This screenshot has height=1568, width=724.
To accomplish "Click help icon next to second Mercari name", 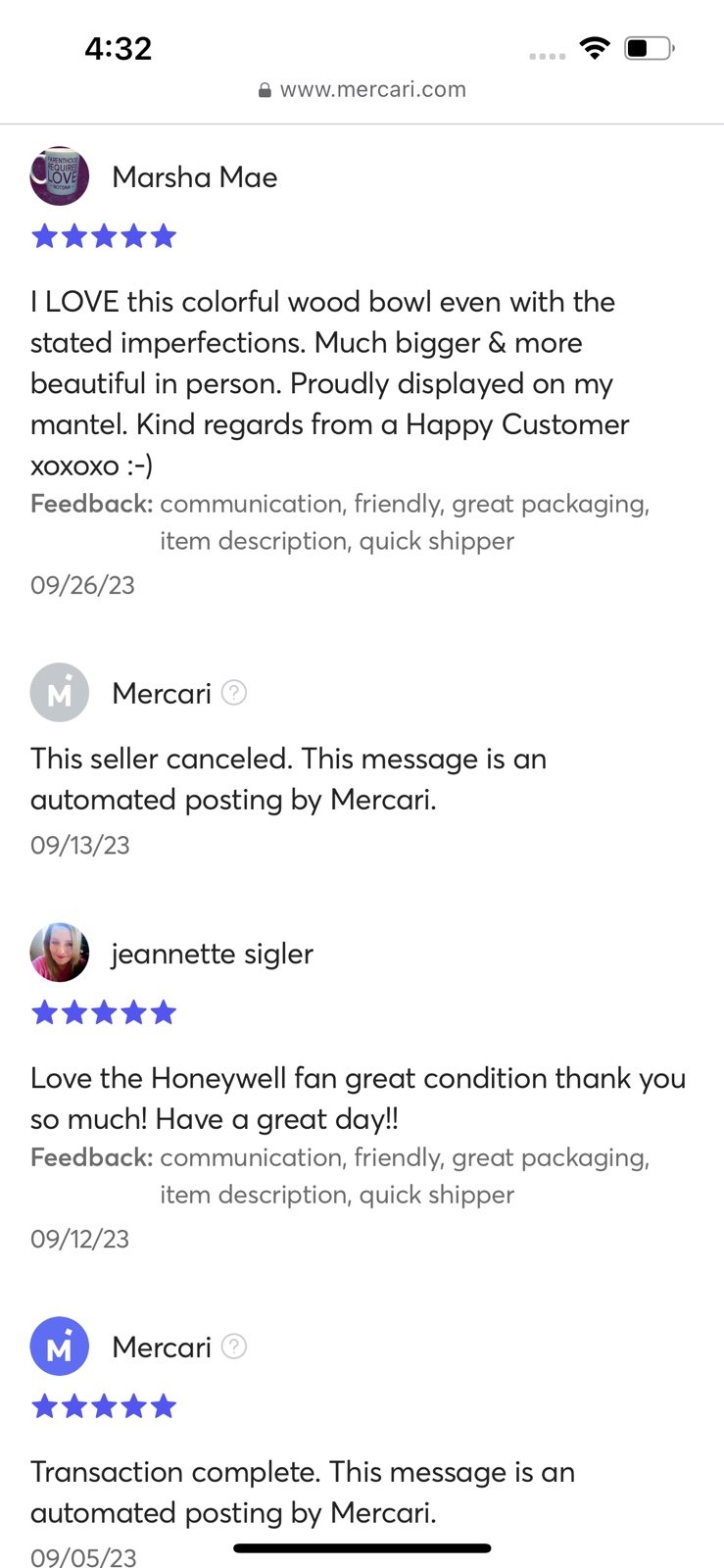I will [x=234, y=1347].
